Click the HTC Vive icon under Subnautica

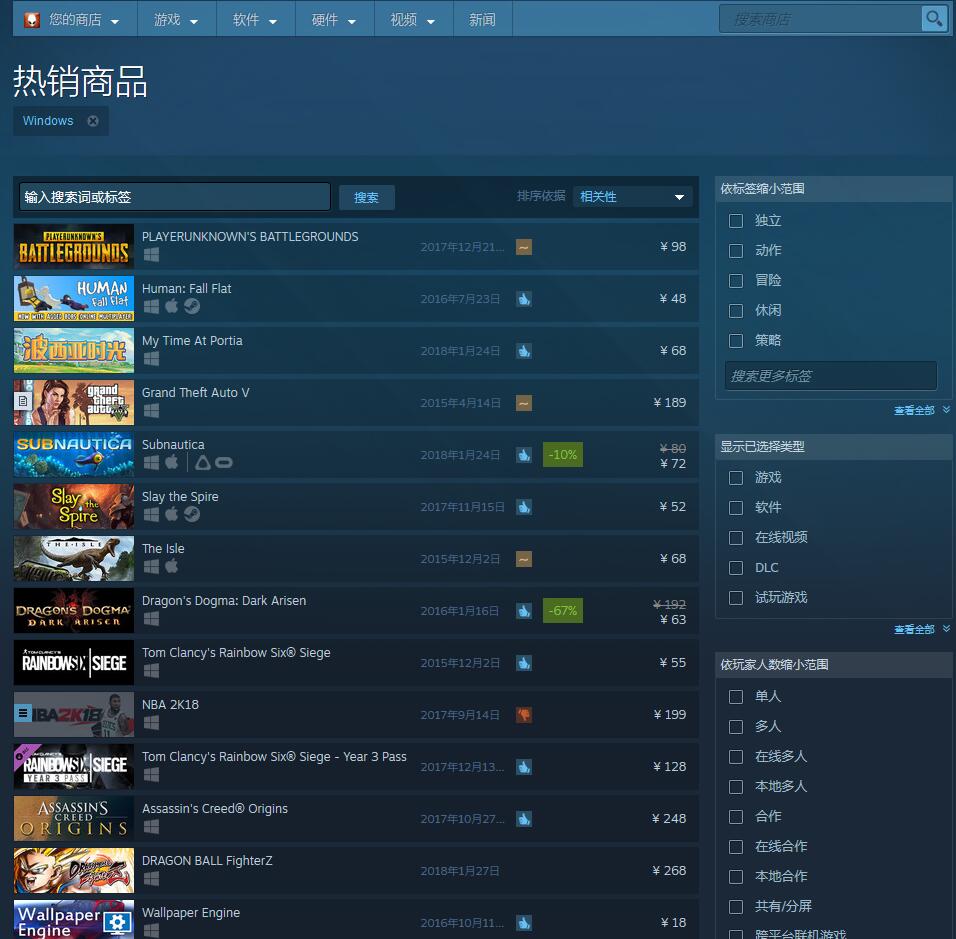[203, 463]
